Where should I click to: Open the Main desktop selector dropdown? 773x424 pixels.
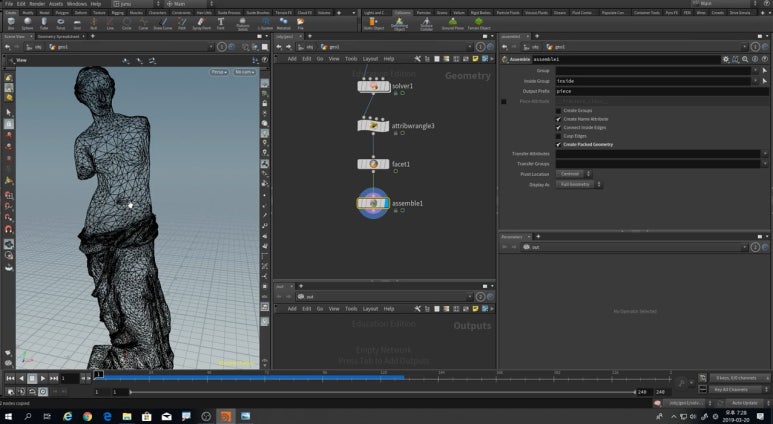pyautogui.click(x=190, y=3)
